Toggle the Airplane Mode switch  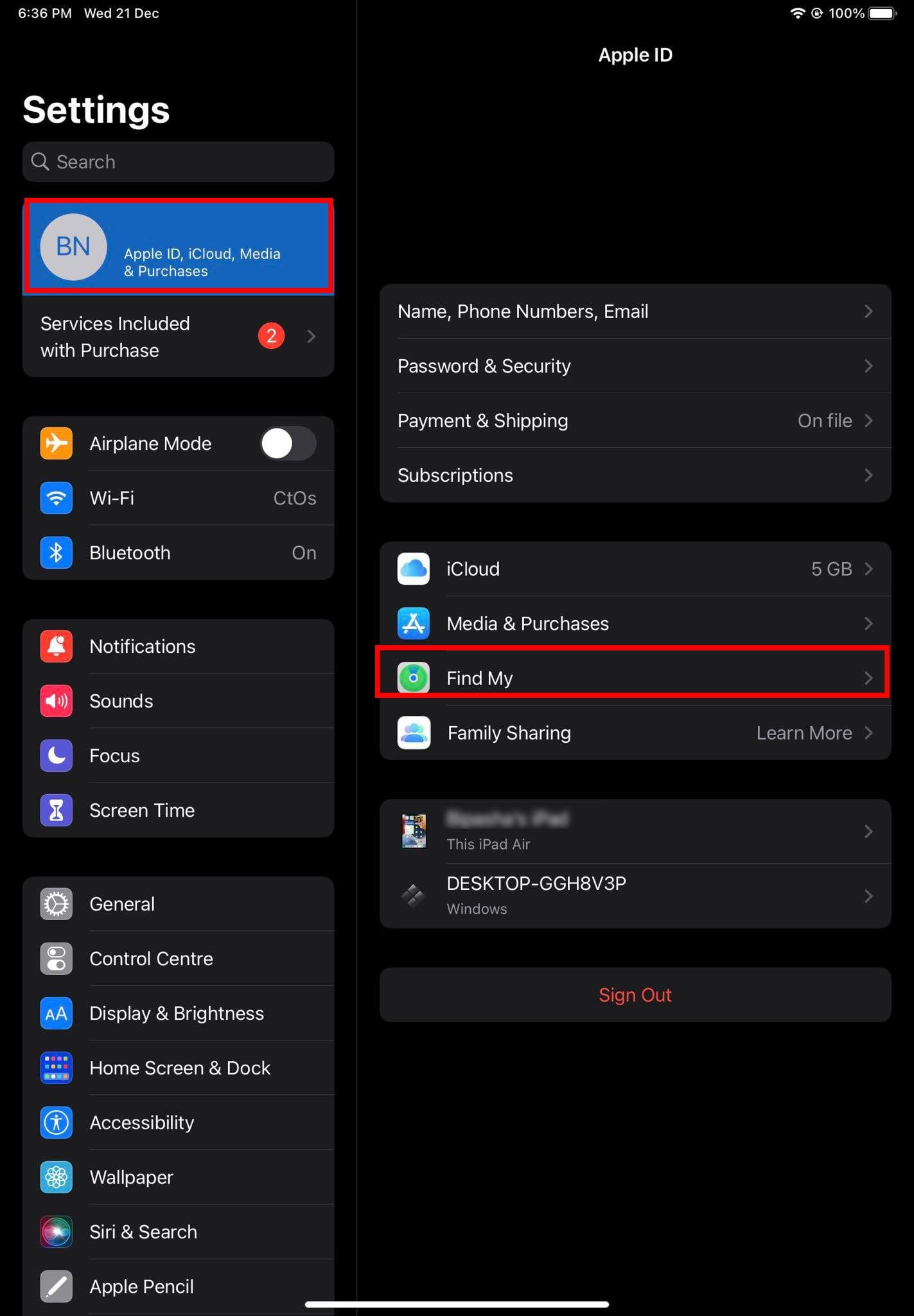coord(288,443)
